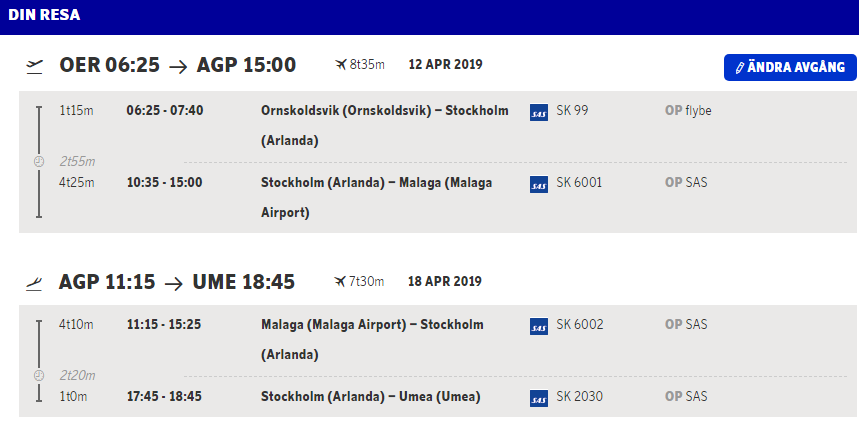Click the SAS logo next to SK 6002

[539, 326]
